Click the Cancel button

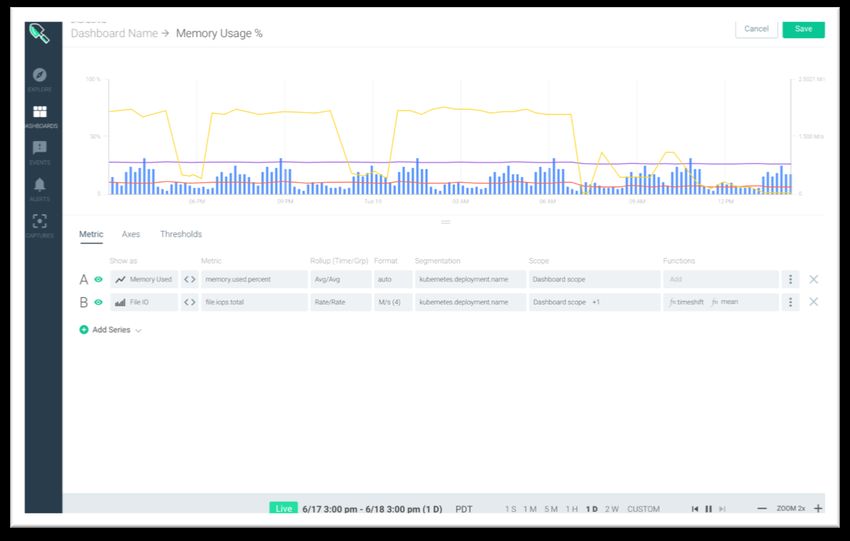(756, 29)
